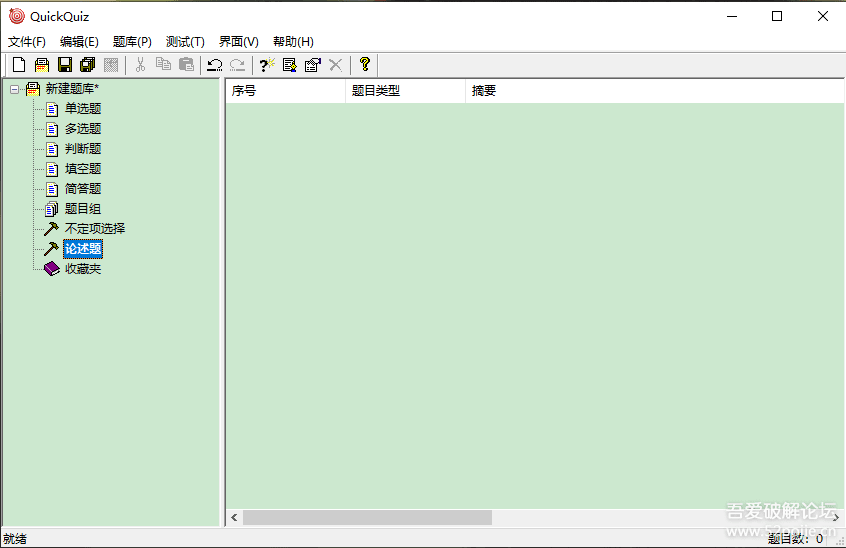Click the Delete X toolbar icon

336,65
